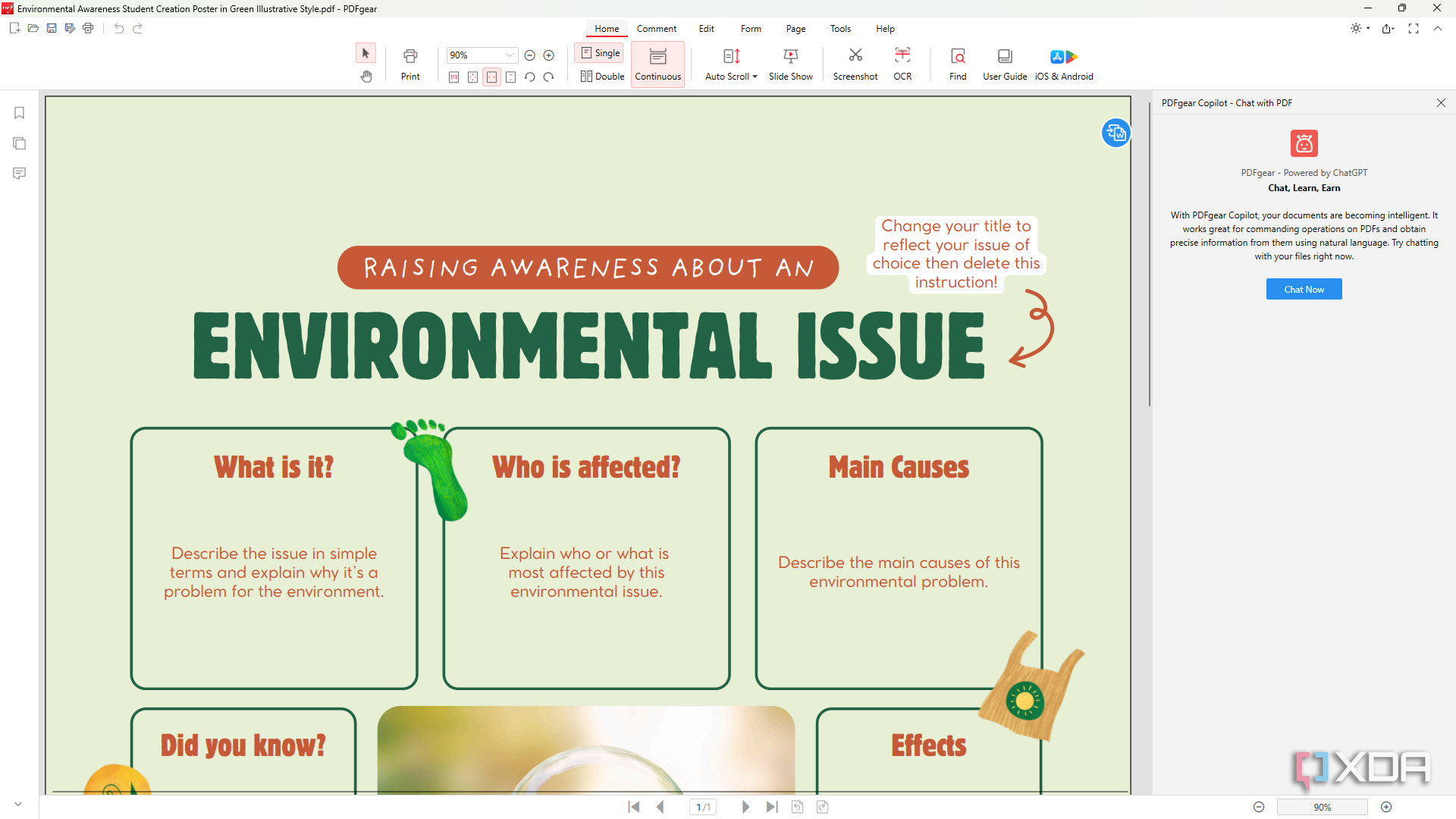Click the Print icon
Image resolution: width=1456 pixels, height=819 pixels.
tap(410, 64)
